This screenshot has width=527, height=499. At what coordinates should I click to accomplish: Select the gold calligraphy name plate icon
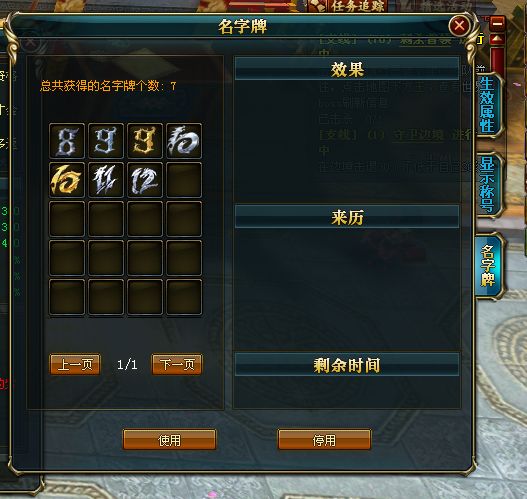(x=67, y=180)
